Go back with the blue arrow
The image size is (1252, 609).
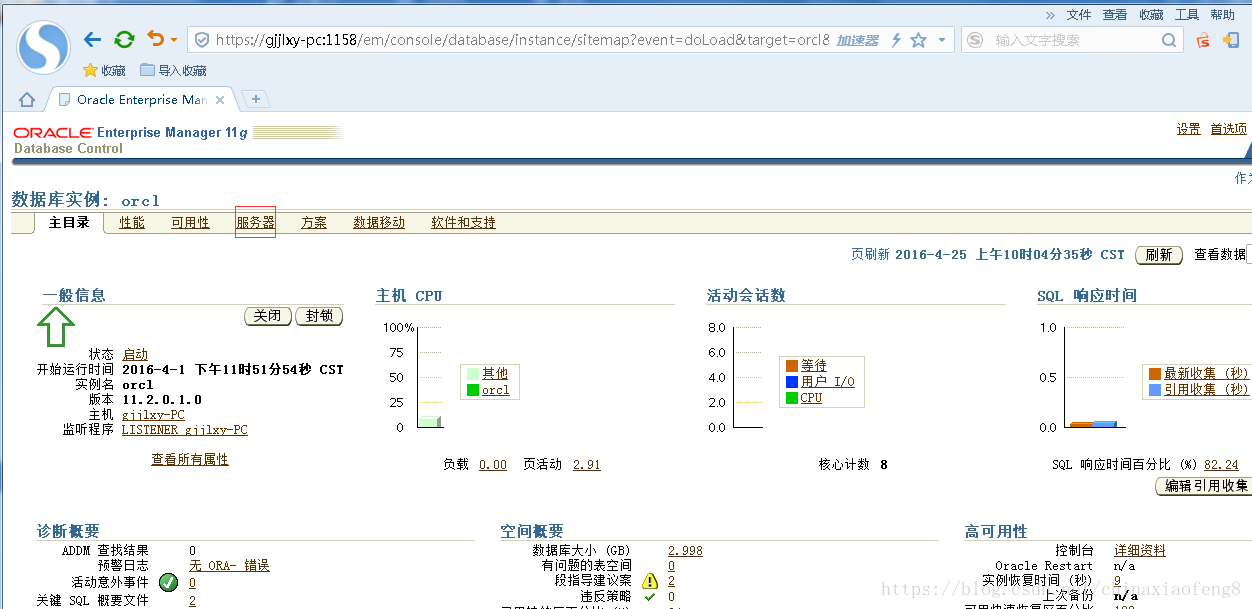tap(93, 40)
